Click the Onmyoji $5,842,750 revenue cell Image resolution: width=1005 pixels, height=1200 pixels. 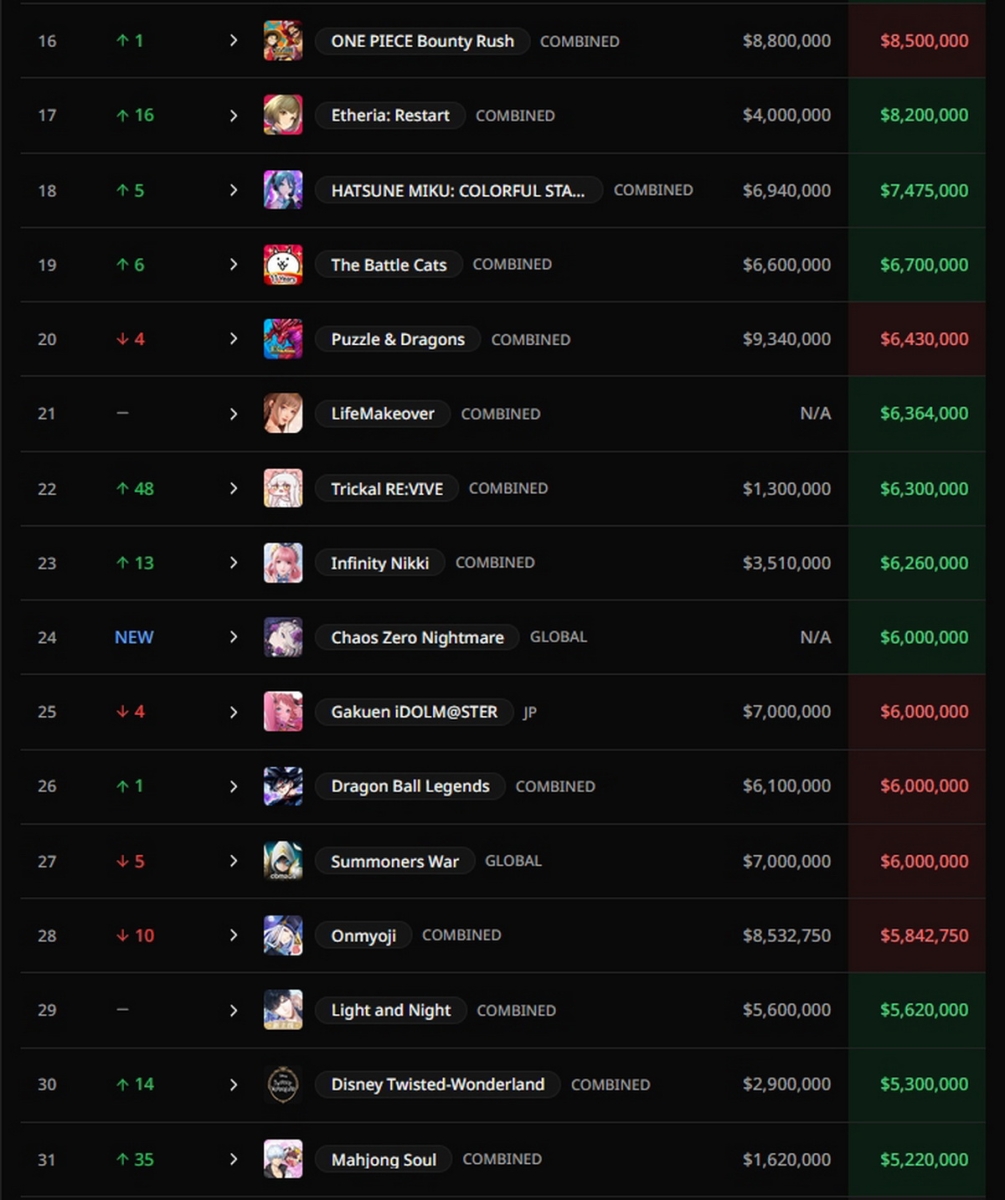[924, 936]
